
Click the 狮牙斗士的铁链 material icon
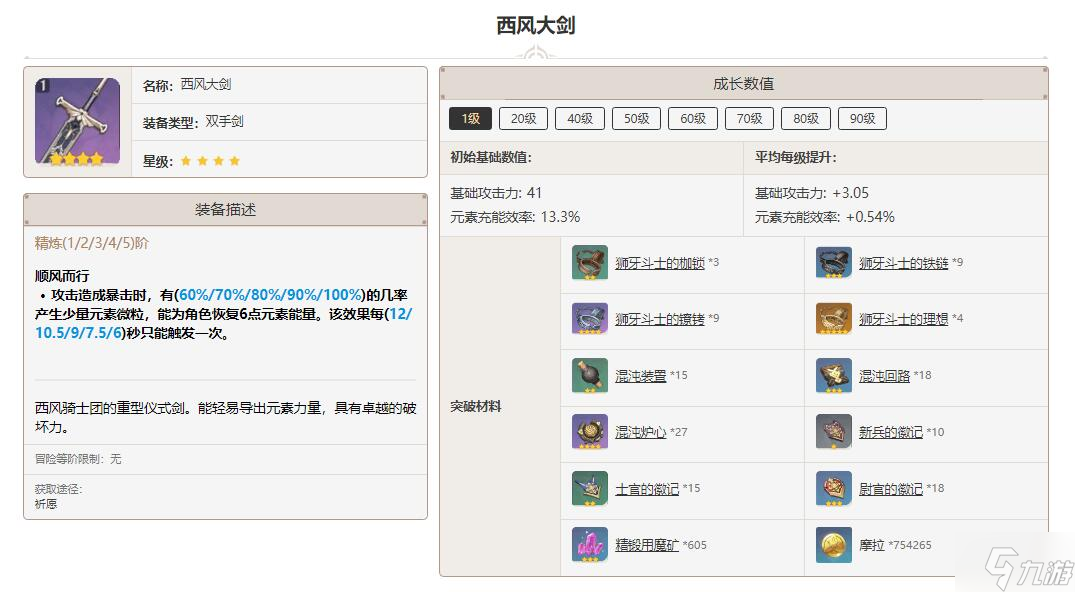click(834, 263)
